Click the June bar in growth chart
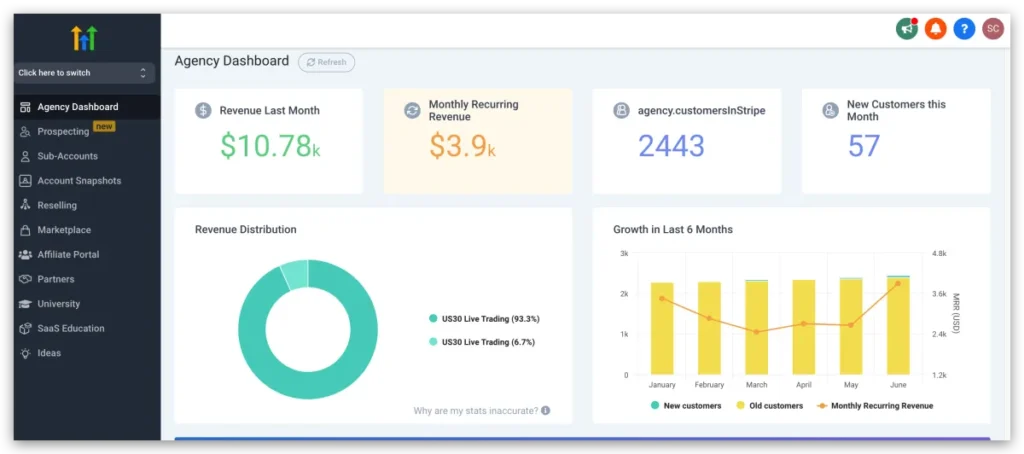This screenshot has width=1024, height=454. coord(898,325)
